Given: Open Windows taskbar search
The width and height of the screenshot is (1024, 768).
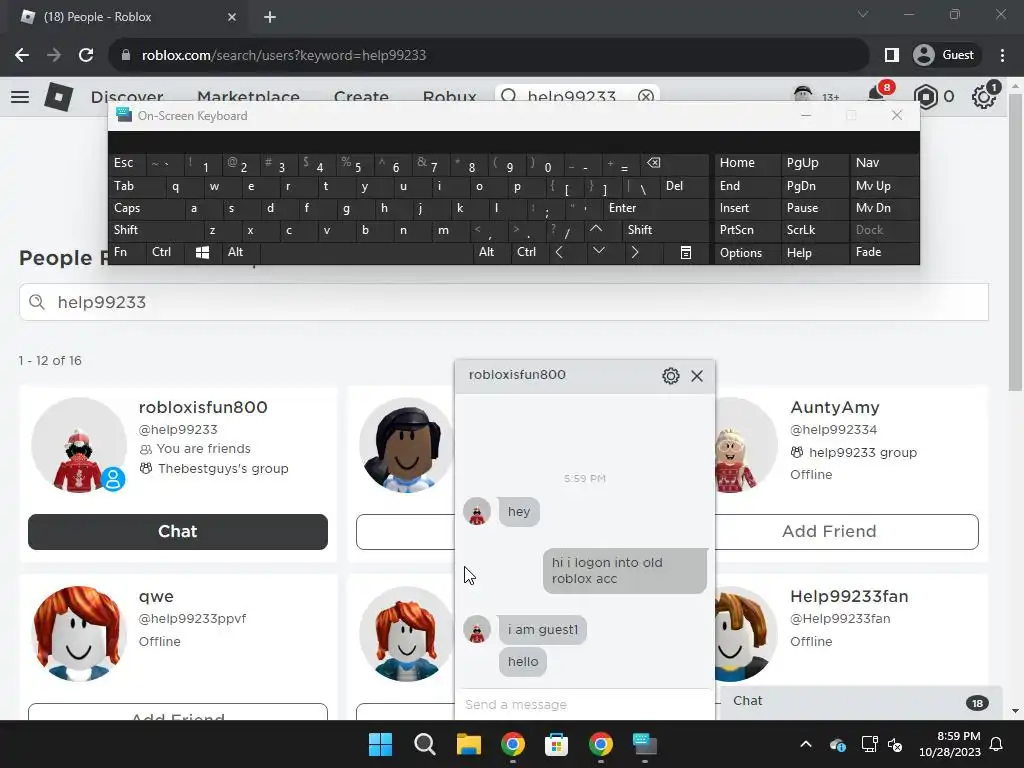Looking at the screenshot, I should coord(424,744).
